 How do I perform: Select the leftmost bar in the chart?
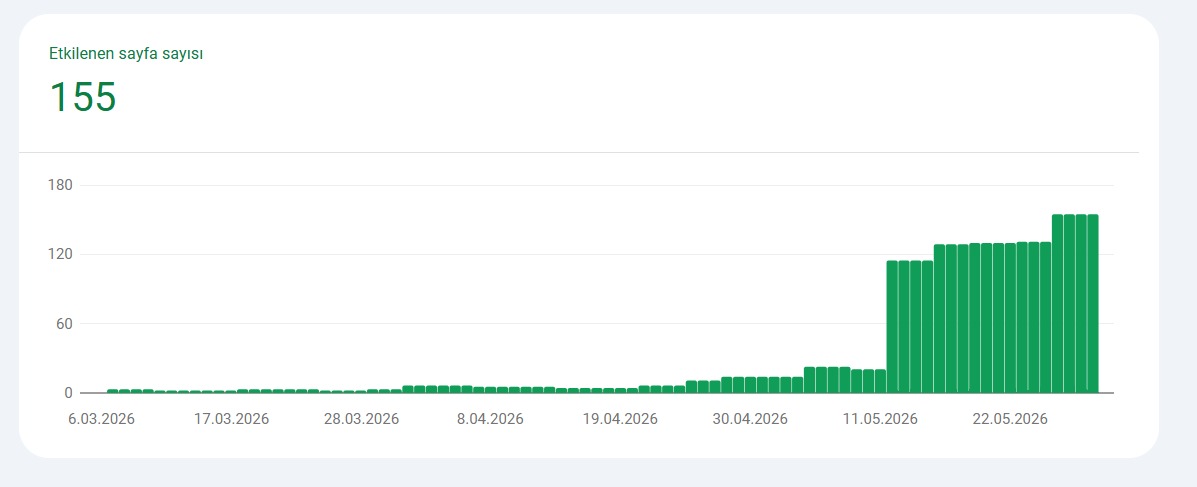pyautogui.click(x=113, y=391)
